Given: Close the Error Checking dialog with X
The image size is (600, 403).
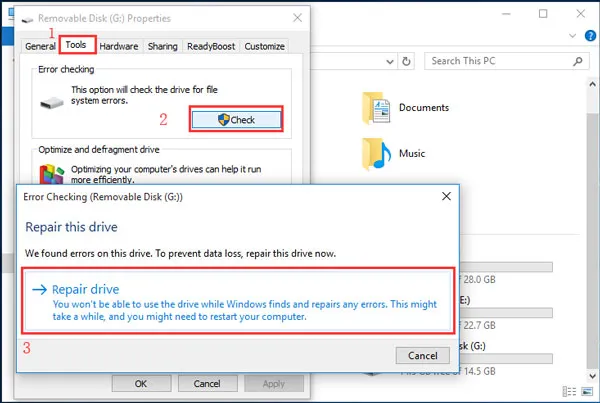Looking at the screenshot, I should pyautogui.click(x=446, y=196).
